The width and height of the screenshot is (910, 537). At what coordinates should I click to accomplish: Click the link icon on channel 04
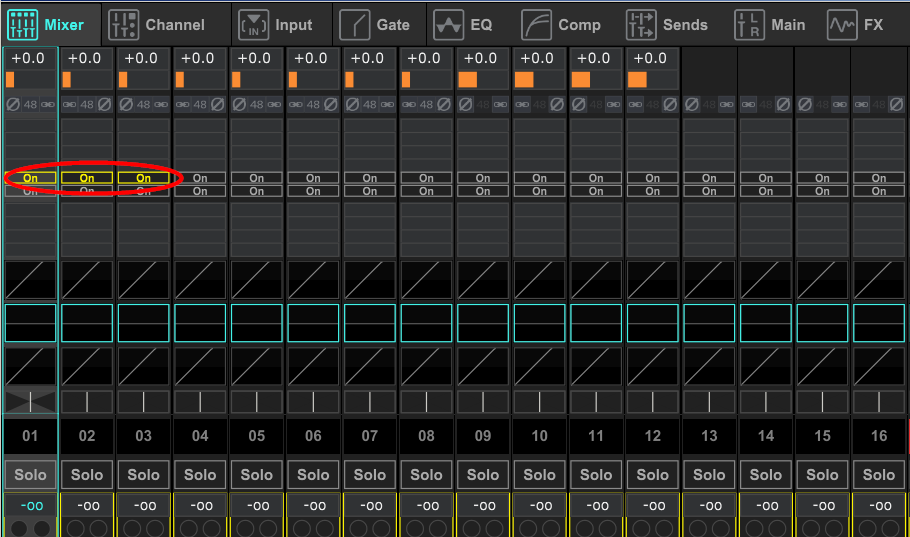point(183,104)
